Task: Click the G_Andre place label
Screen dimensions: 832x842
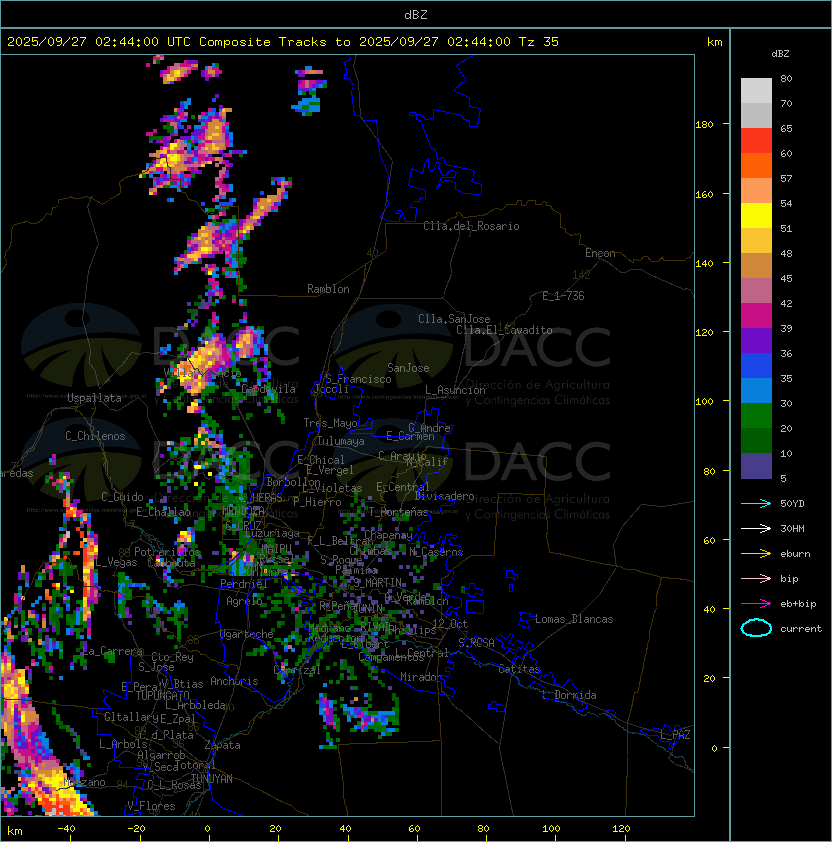Action: click(429, 428)
